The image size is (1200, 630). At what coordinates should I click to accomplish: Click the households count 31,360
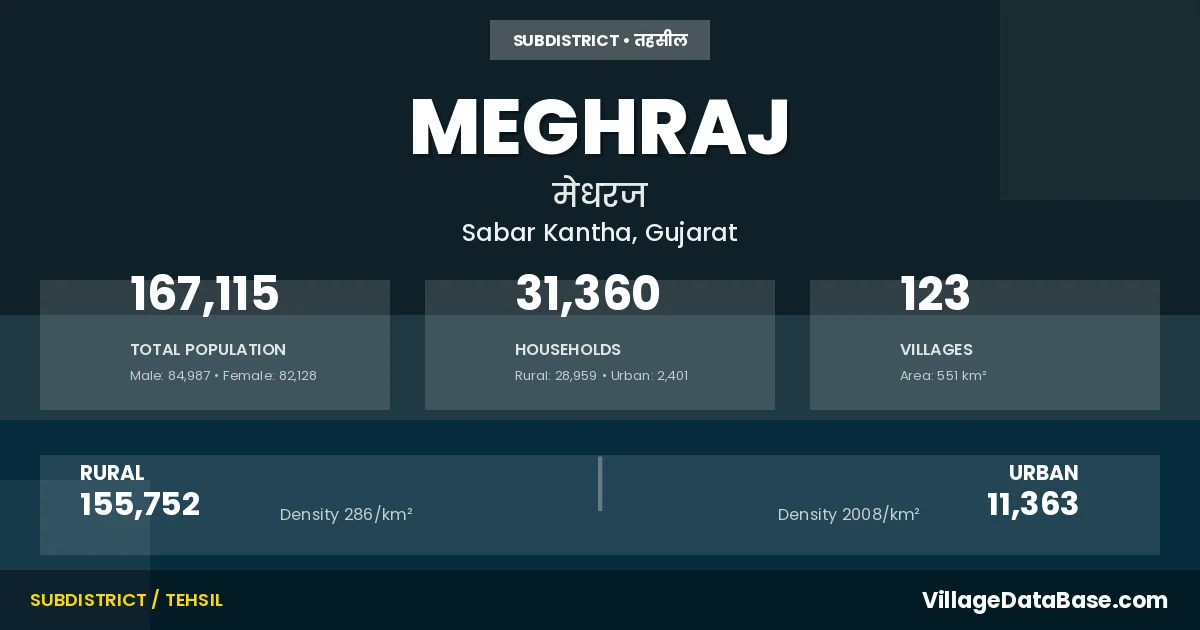coord(588,294)
